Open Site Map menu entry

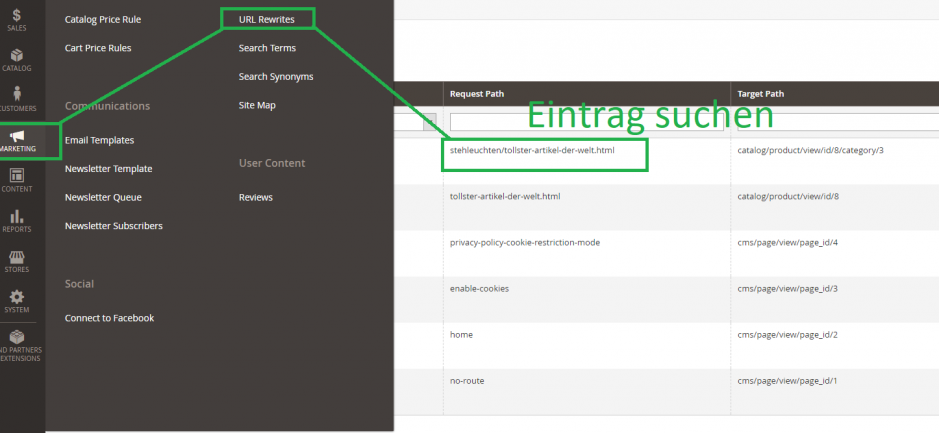coord(257,105)
